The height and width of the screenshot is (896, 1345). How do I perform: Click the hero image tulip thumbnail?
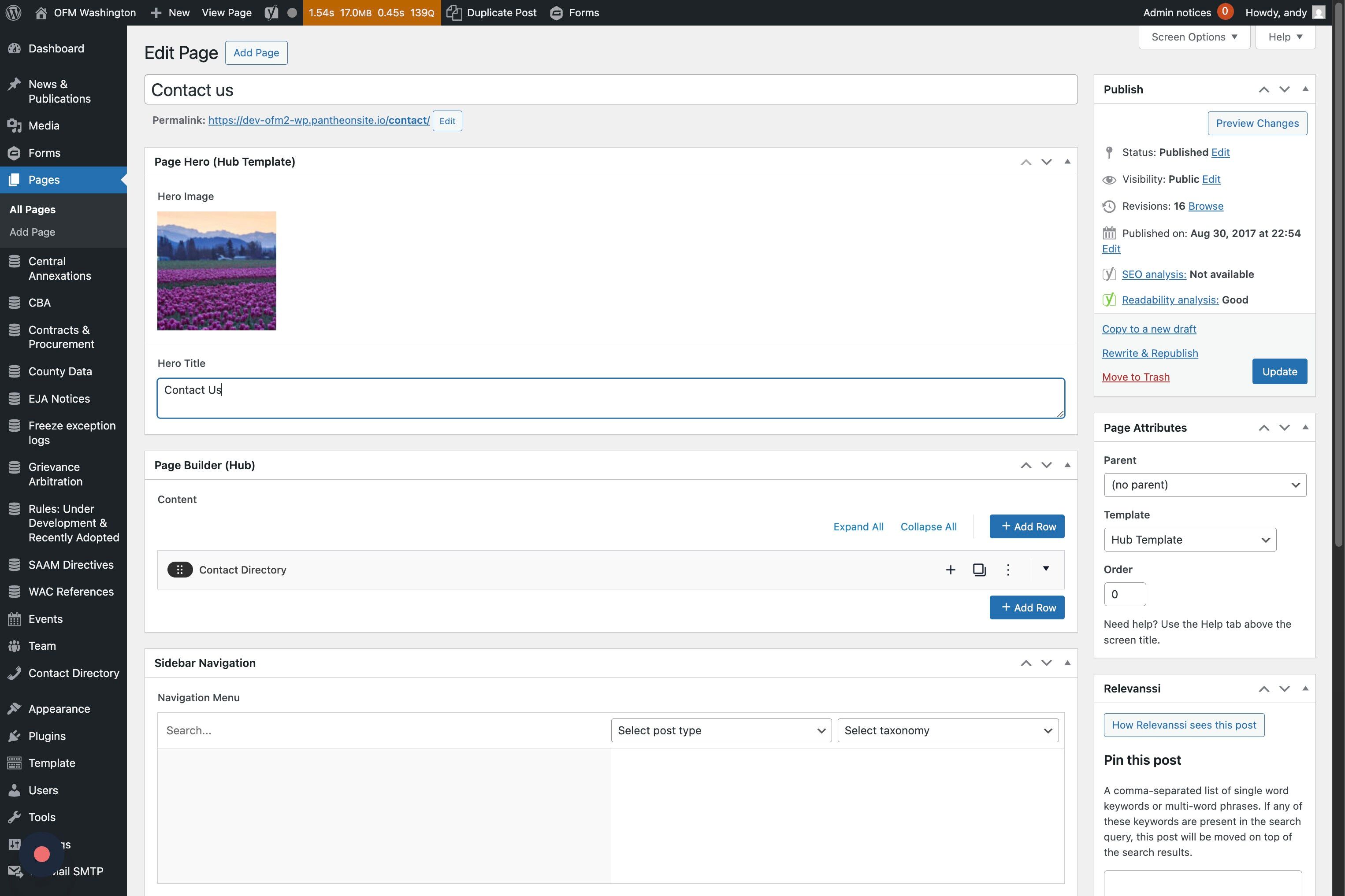point(217,271)
